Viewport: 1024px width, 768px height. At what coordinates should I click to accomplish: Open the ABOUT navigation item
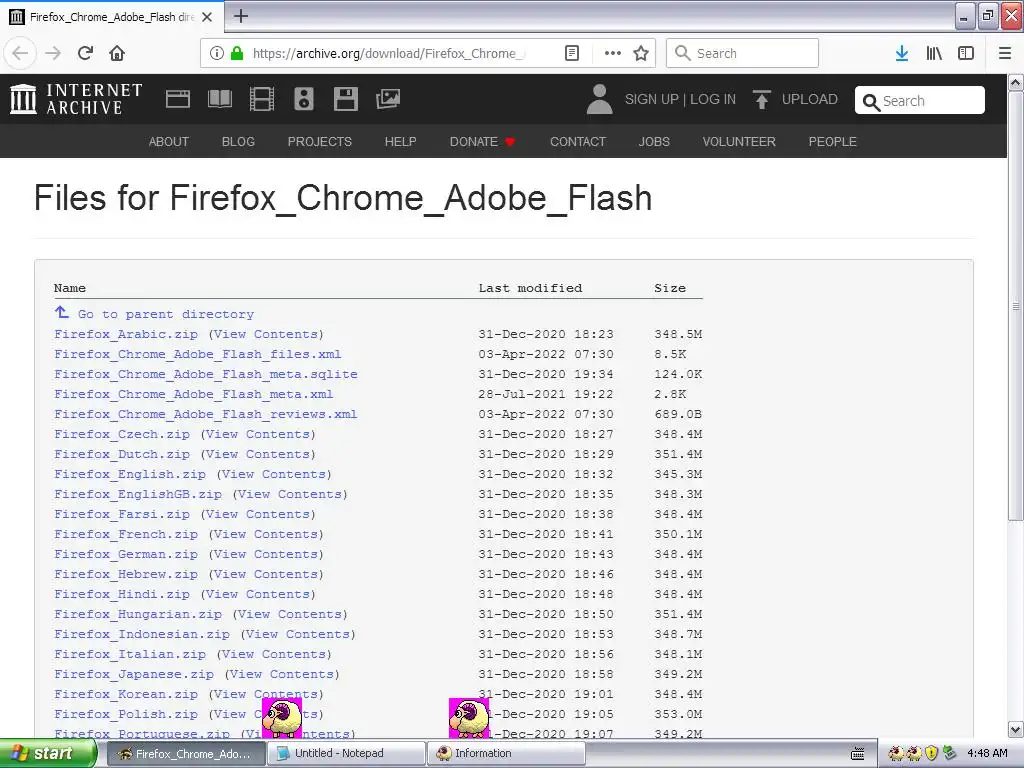168,142
